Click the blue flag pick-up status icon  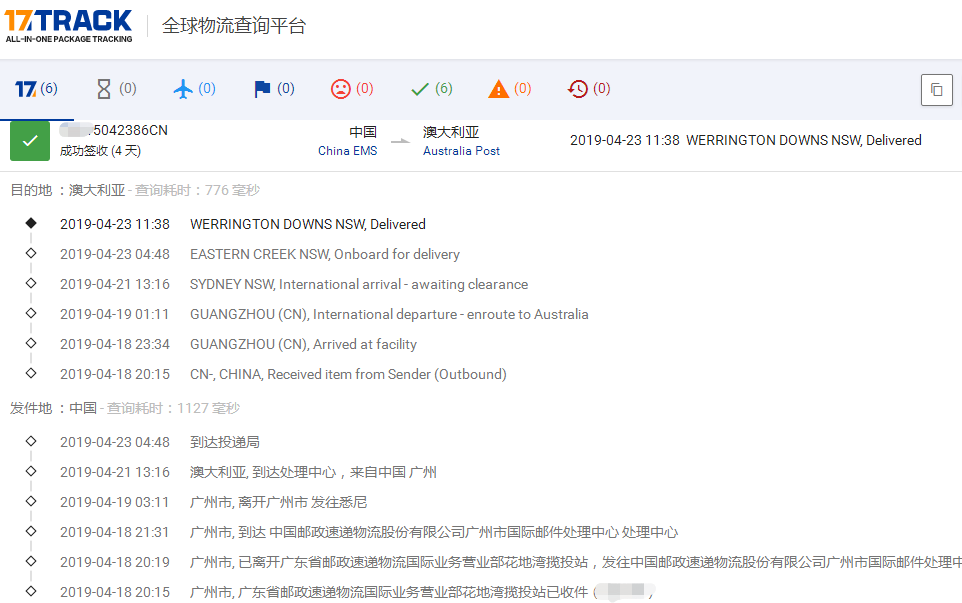(x=271, y=88)
